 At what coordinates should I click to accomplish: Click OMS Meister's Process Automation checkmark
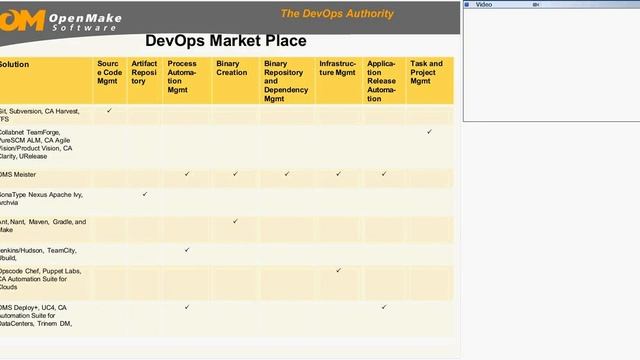click(x=187, y=173)
